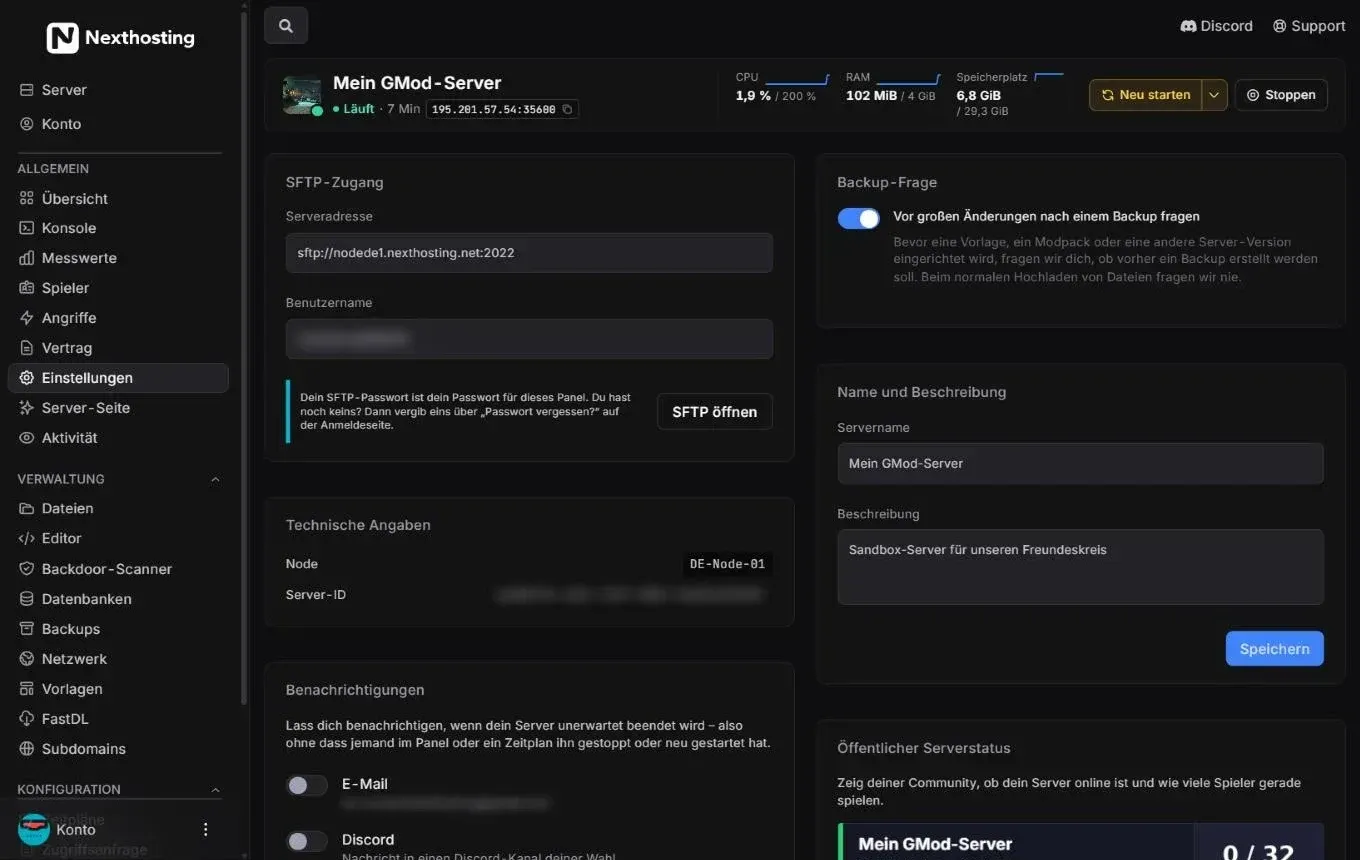Collapse the Konfiguration sidebar section
Screen dimensions: 1360x860
tap(215, 789)
